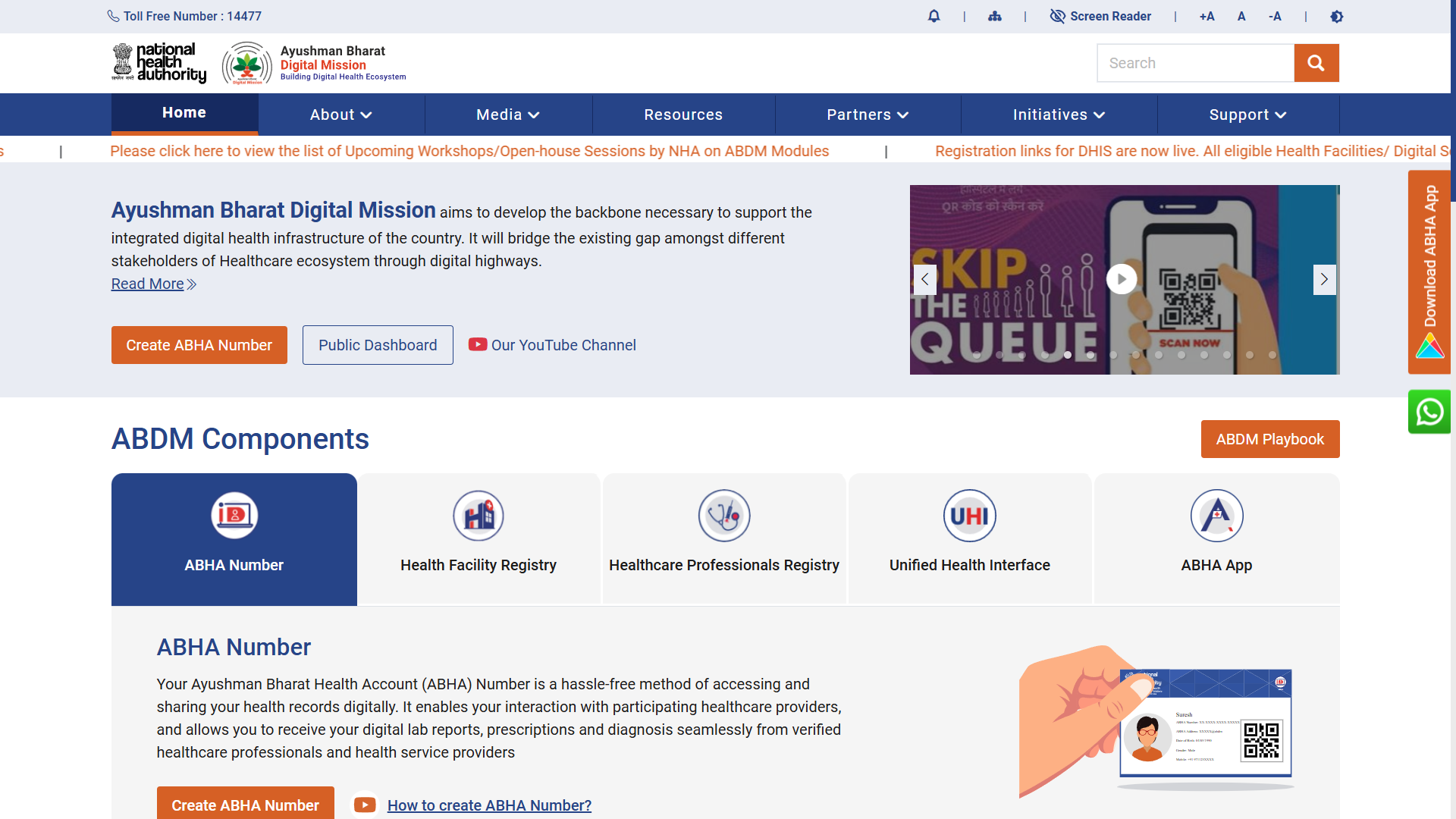This screenshot has width=1456, height=819.
Task: Select the ABHA App component icon
Action: 1216,516
